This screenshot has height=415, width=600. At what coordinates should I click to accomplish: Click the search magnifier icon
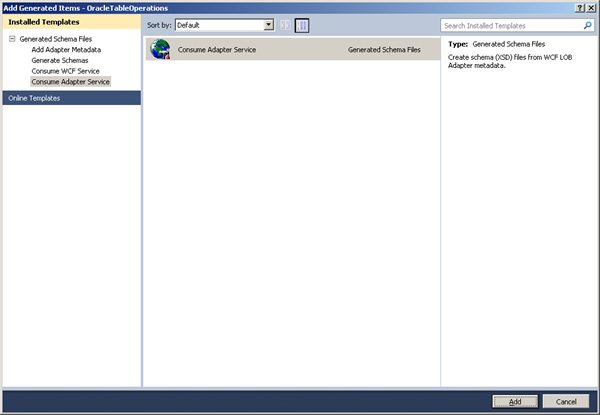click(588, 26)
